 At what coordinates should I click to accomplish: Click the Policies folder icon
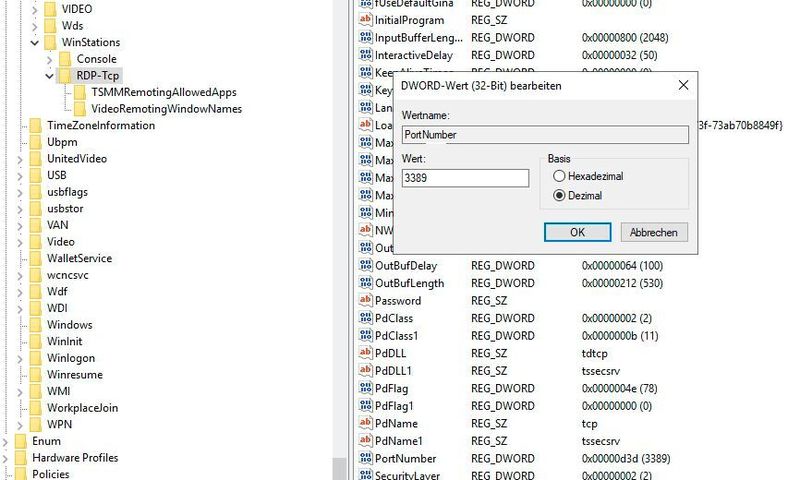coord(20,474)
